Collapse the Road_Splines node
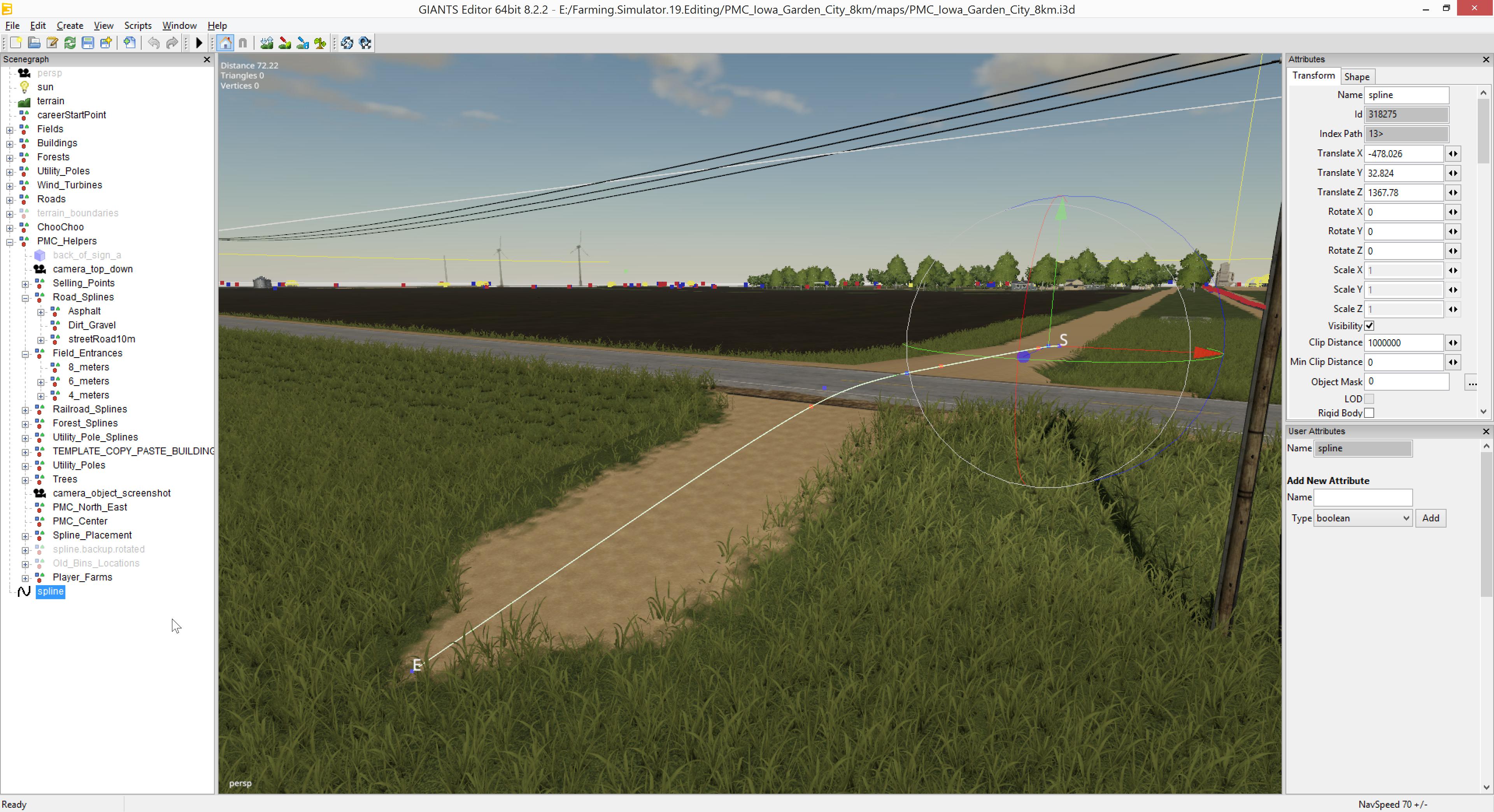Image resolution: width=1494 pixels, height=812 pixels. (x=26, y=298)
